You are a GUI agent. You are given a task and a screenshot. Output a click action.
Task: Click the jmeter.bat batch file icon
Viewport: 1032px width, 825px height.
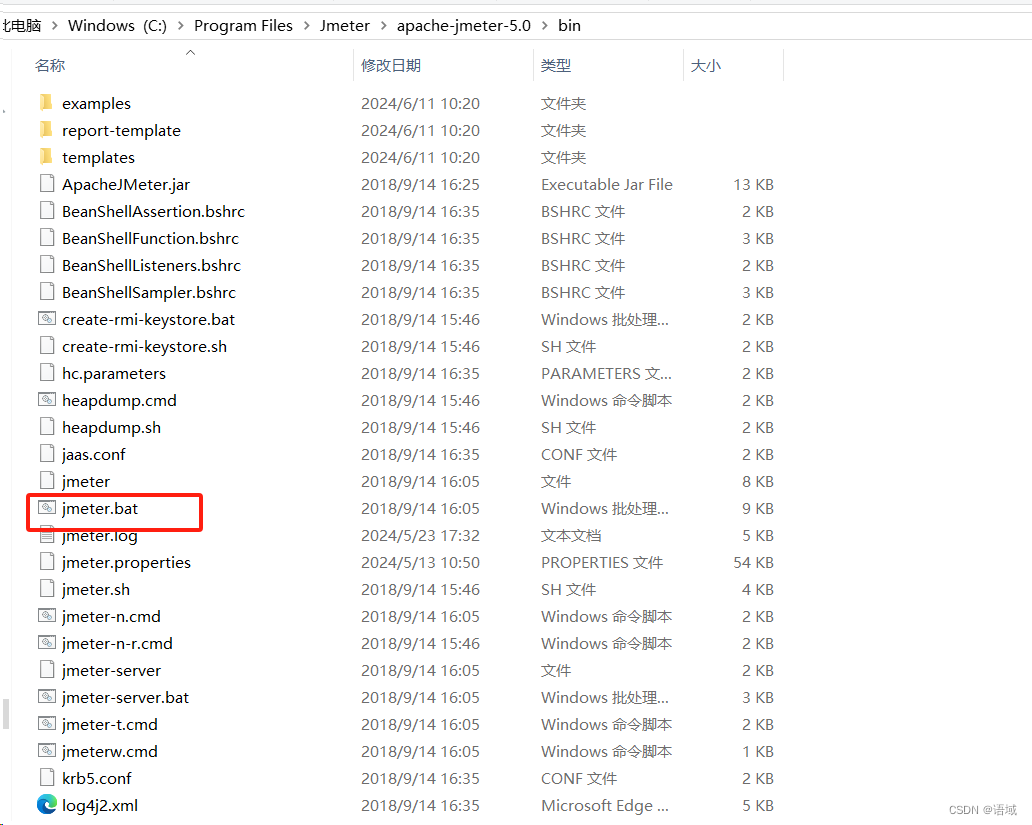tap(47, 508)
